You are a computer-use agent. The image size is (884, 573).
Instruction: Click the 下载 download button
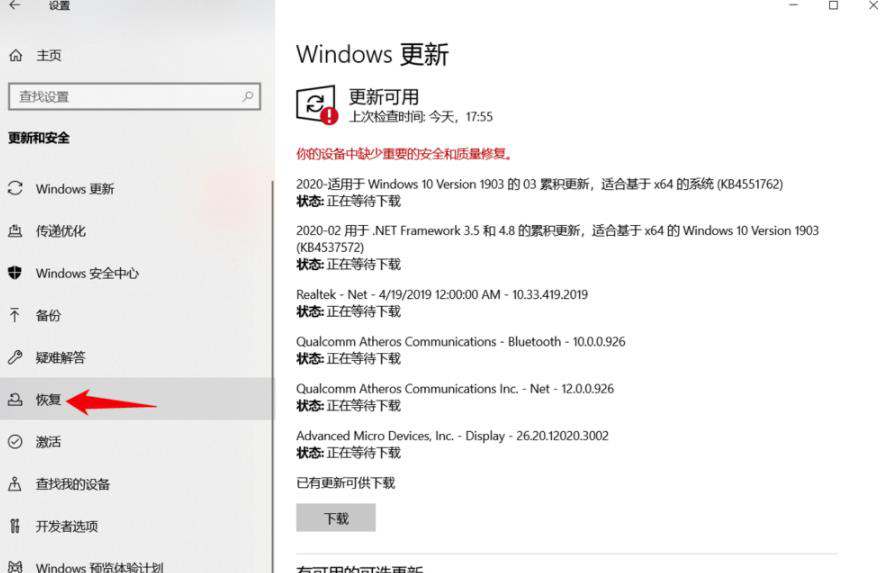(x=335, y=518)
